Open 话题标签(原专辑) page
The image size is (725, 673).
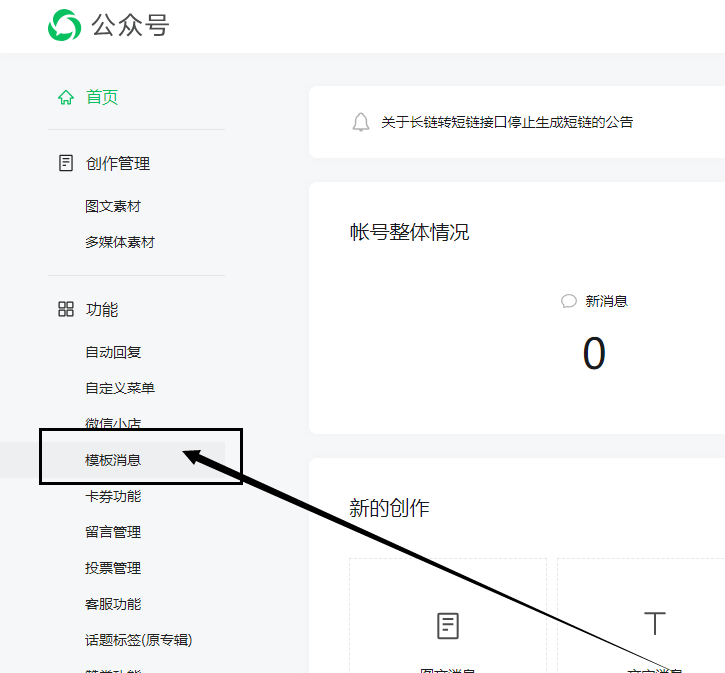coord(138,640)
